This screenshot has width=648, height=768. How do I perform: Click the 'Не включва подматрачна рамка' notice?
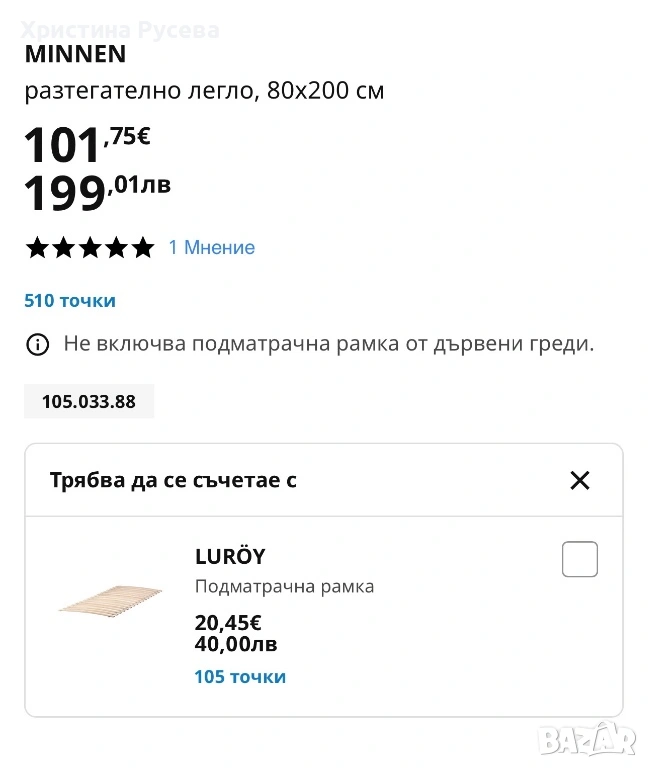[329, 345]
